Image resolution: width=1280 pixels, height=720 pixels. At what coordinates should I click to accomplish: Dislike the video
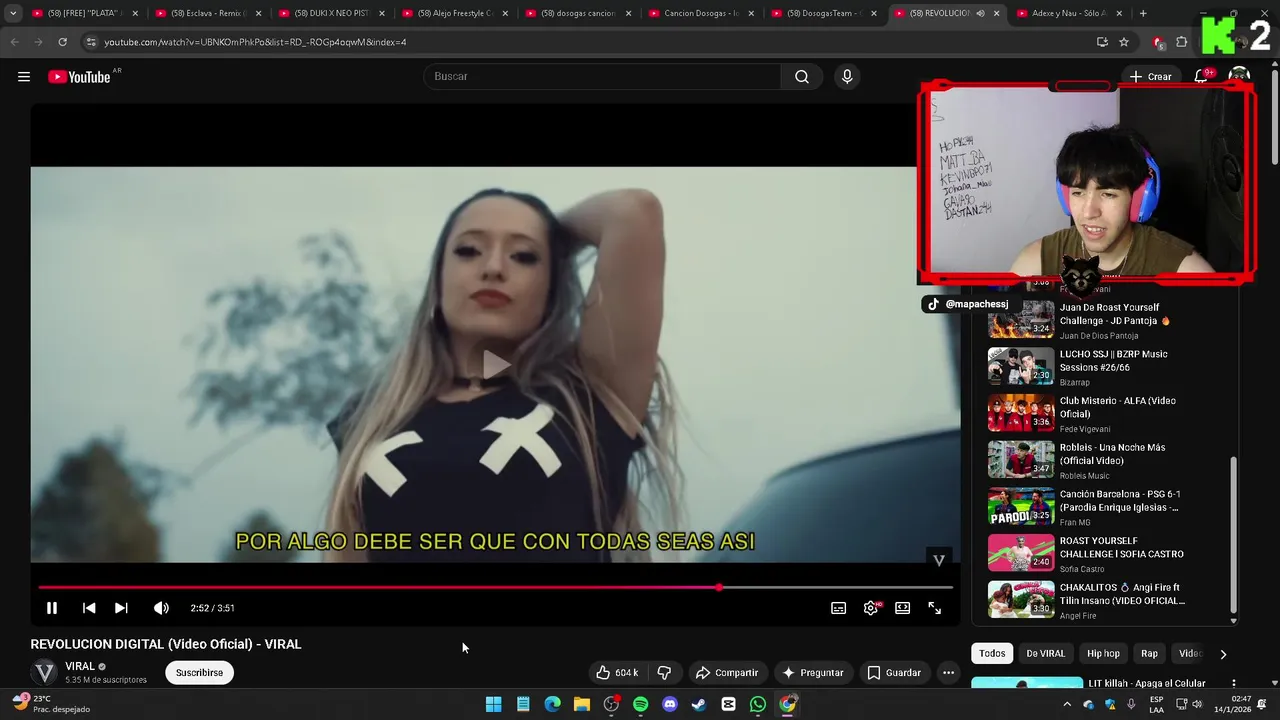664,673
